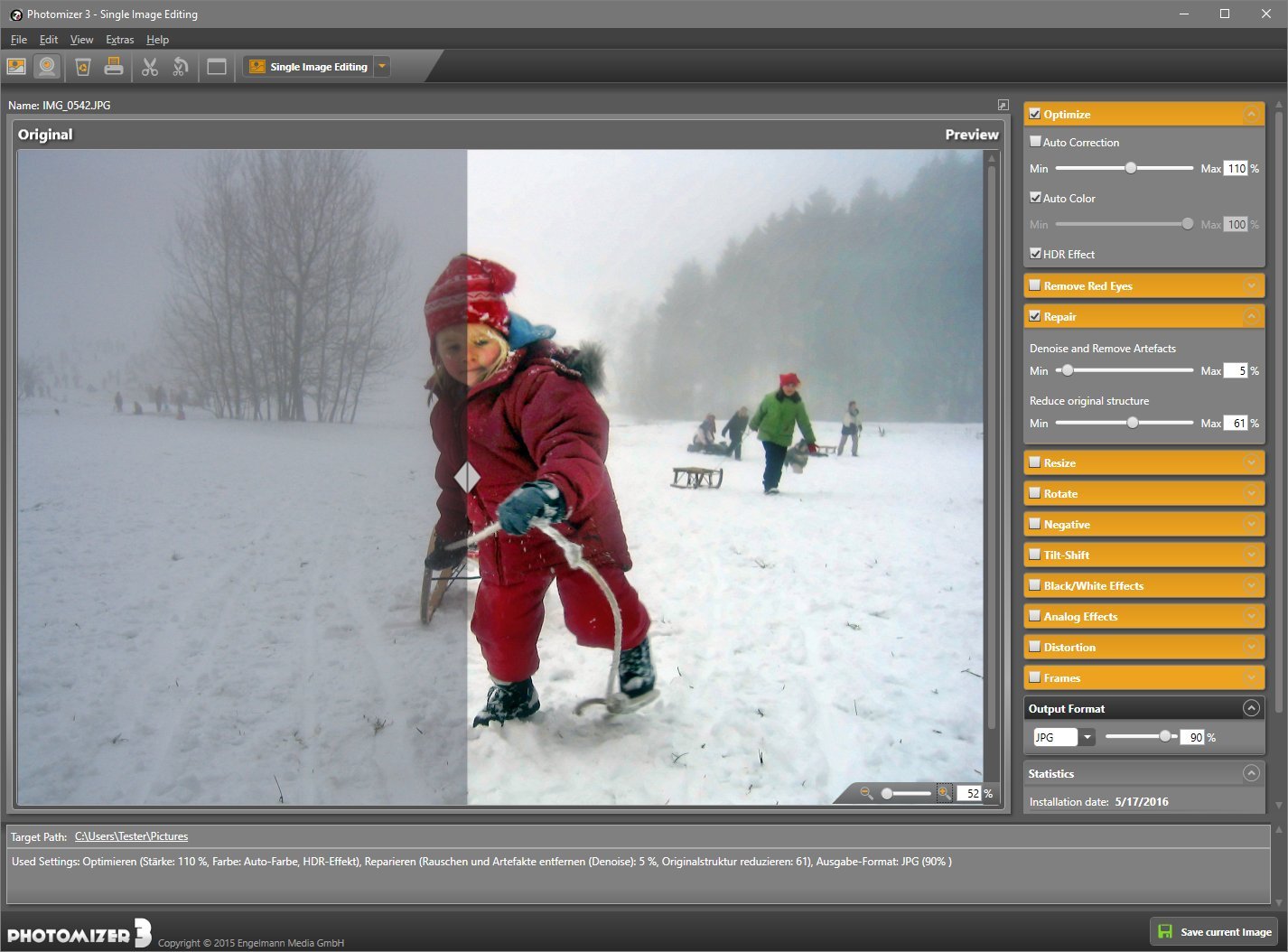Open the Extras menu
Image resolution: width=1288 pixels, height=952 pixels.
click(x=119, y=40)
